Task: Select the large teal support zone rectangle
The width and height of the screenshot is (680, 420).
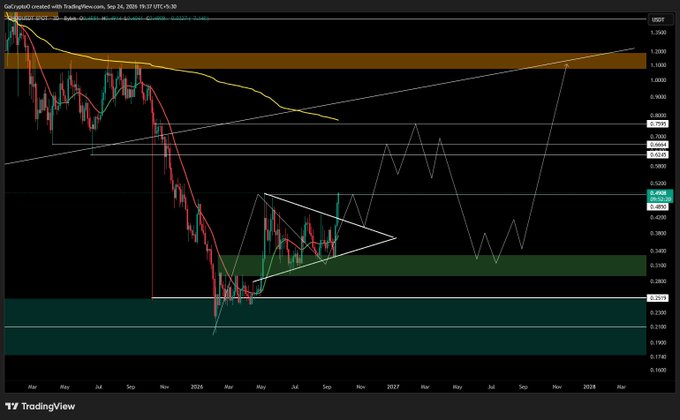Action: pos(325,327)
